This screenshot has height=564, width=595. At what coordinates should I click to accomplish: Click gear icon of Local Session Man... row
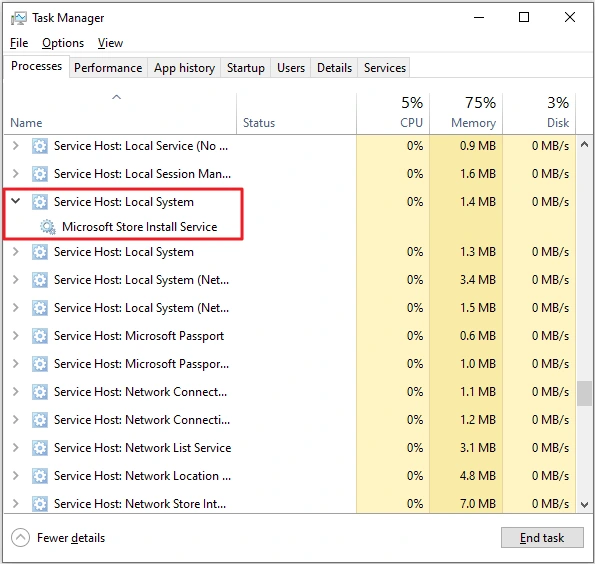coord(40,174)
